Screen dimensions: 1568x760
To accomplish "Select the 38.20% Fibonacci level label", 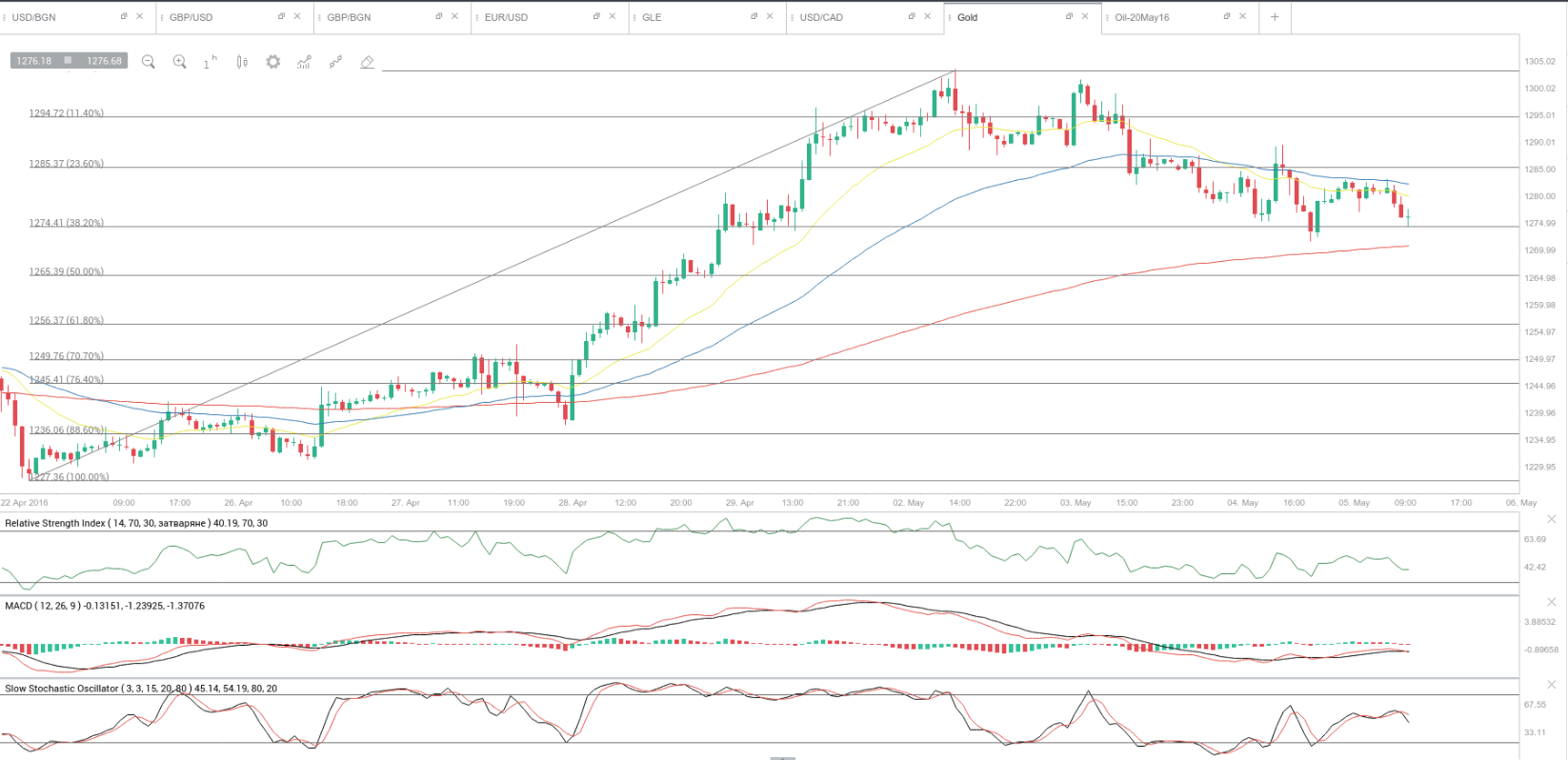I will tap(66, 223).
